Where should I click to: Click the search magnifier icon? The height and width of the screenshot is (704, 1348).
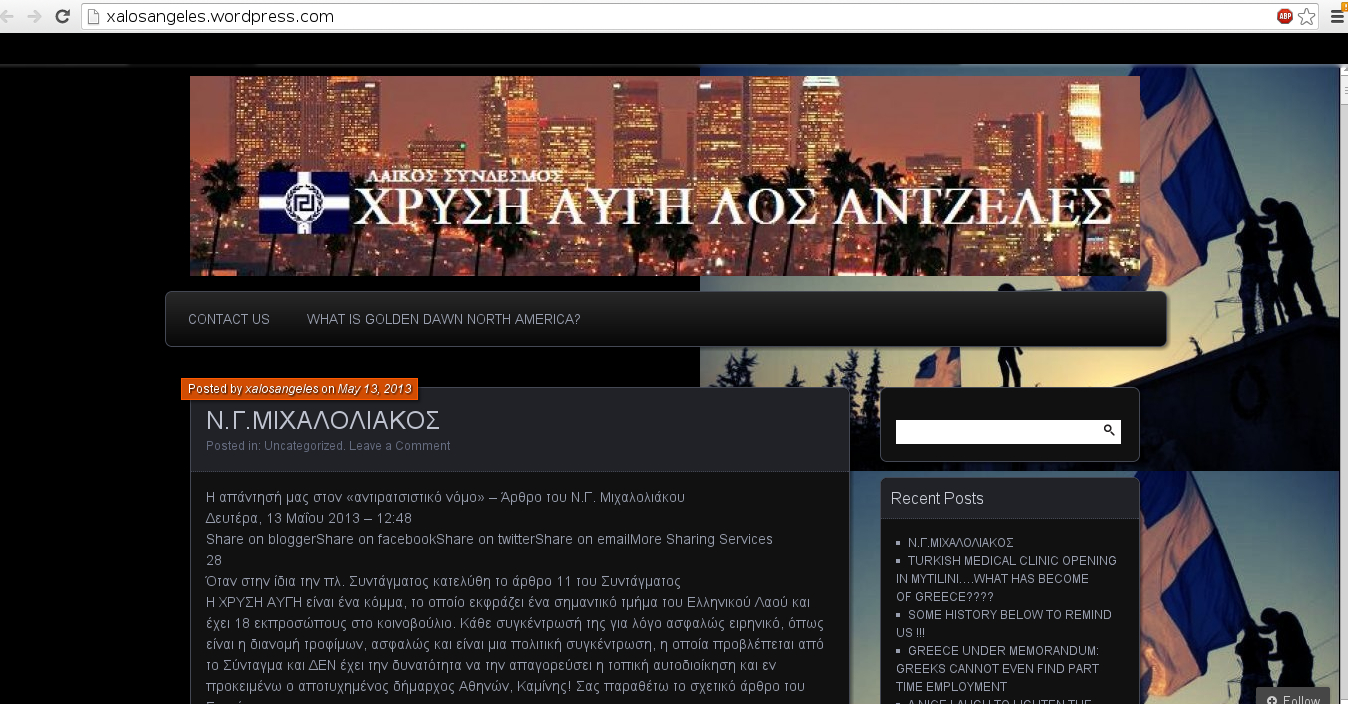(x=1109, y=431)
